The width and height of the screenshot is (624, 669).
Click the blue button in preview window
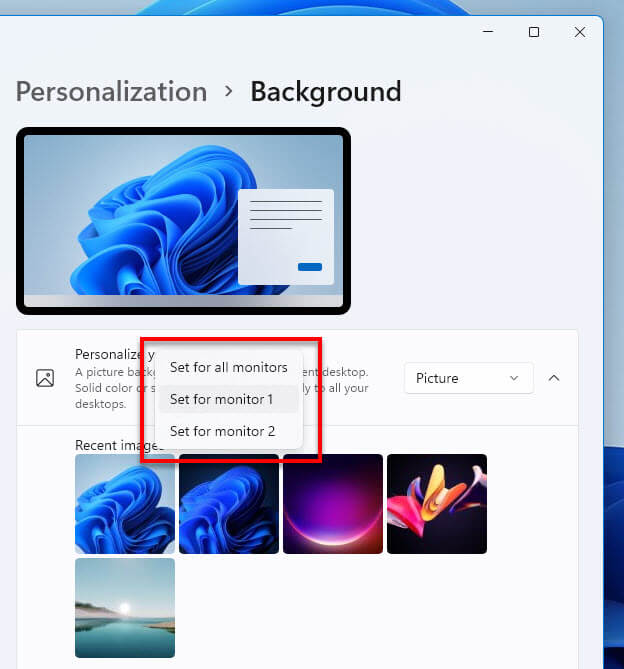coord(310,267)
